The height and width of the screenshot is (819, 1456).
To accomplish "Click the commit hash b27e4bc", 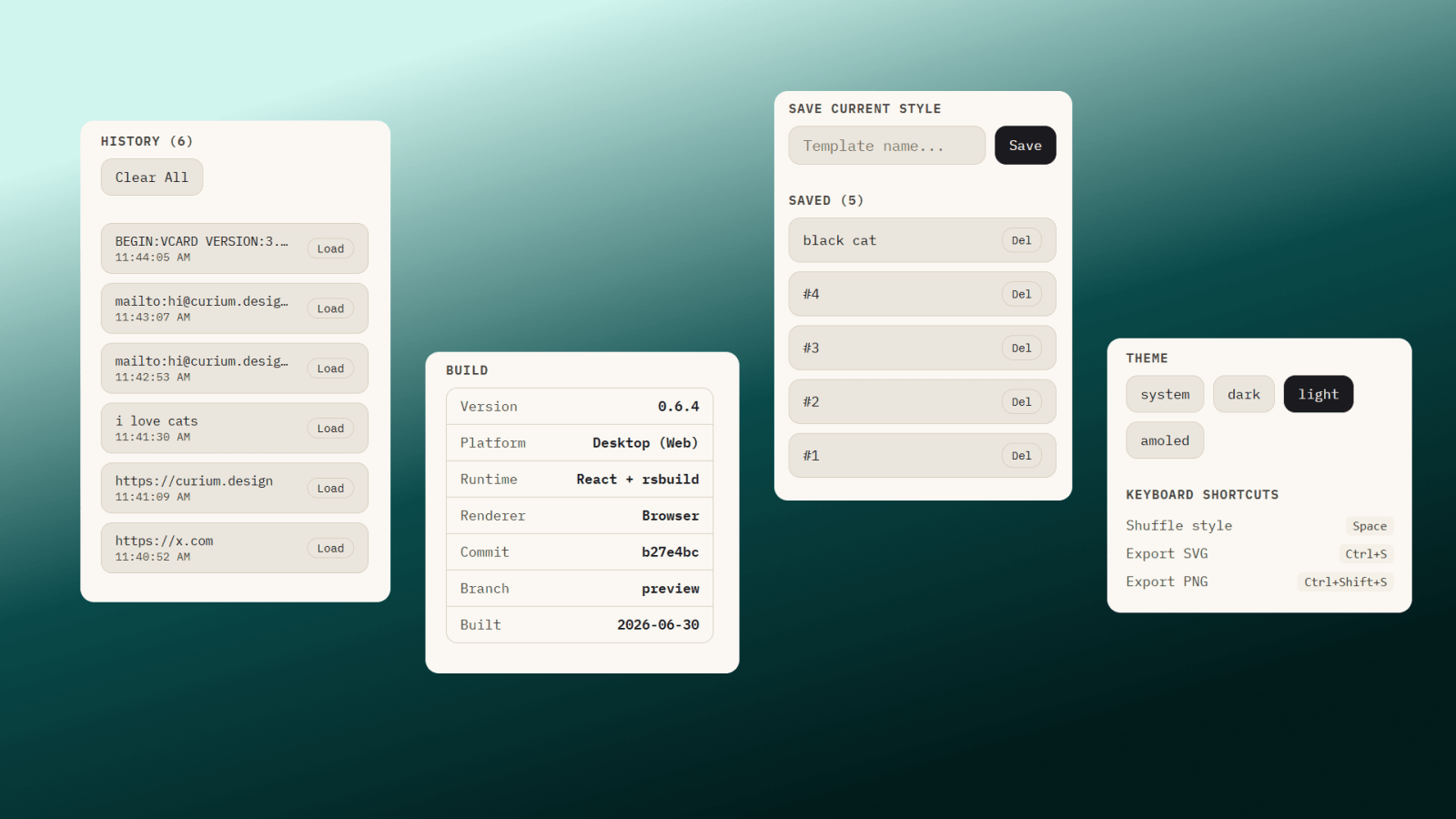I will (671, 552).
